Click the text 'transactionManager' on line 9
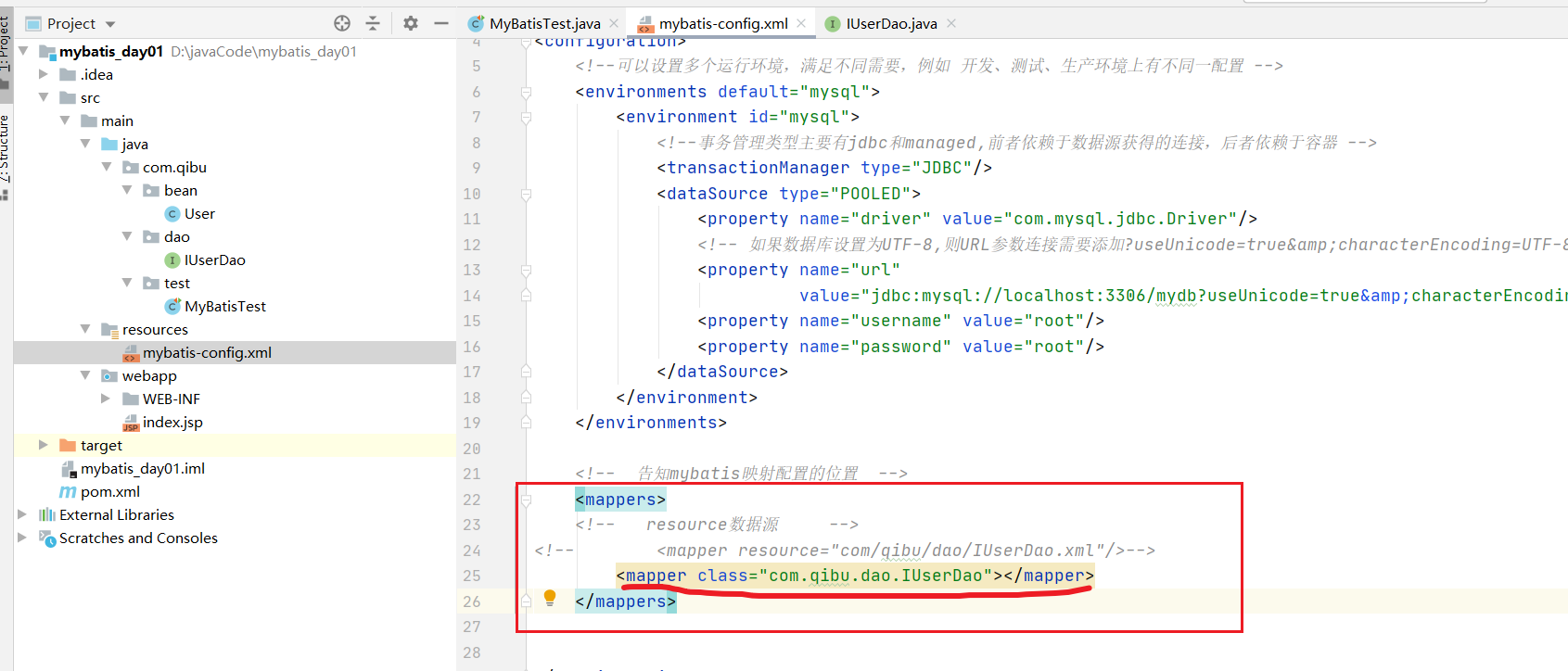The height and width of the screenshot is (671, 1568). 758,168
